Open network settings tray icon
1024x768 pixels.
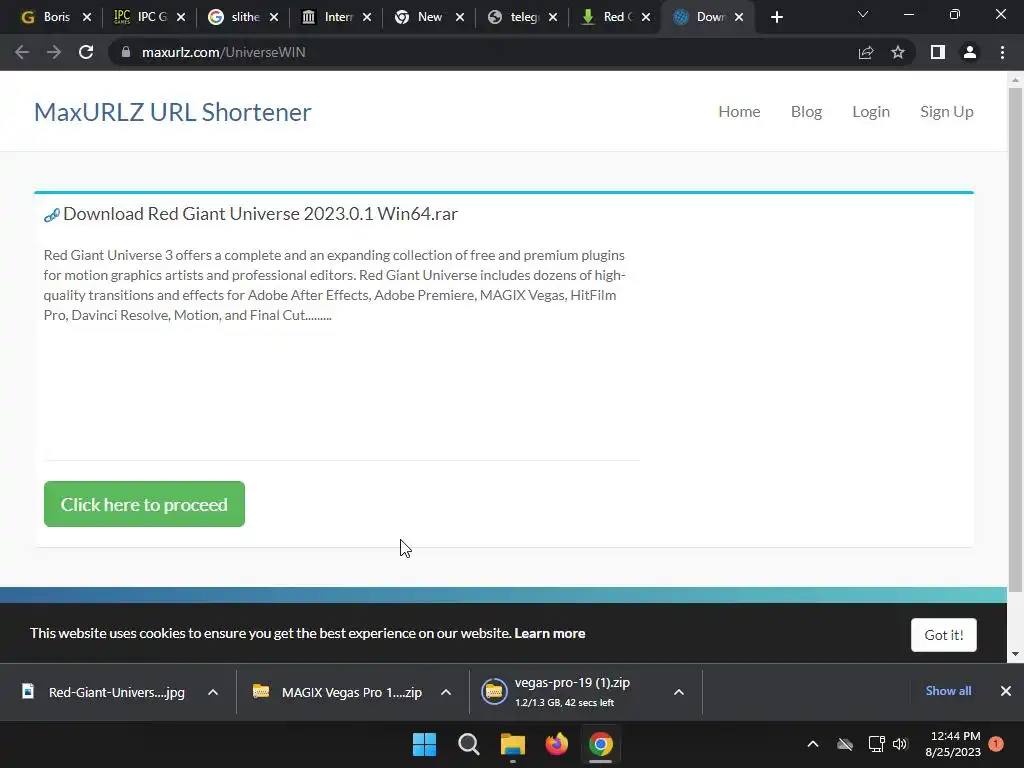(876, 744)
